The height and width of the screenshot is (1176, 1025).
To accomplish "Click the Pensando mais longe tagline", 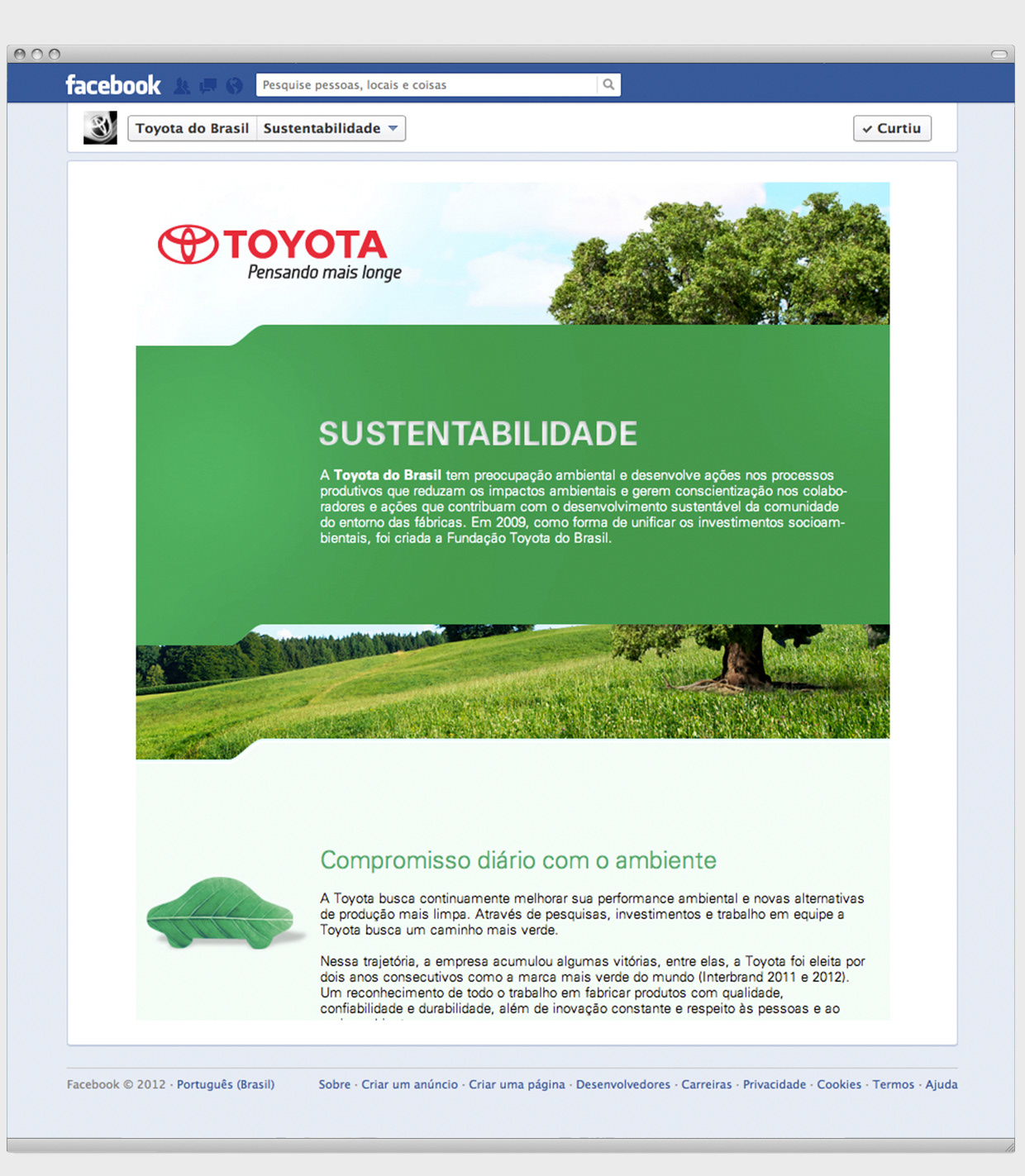I will click(x=325, y=273).
